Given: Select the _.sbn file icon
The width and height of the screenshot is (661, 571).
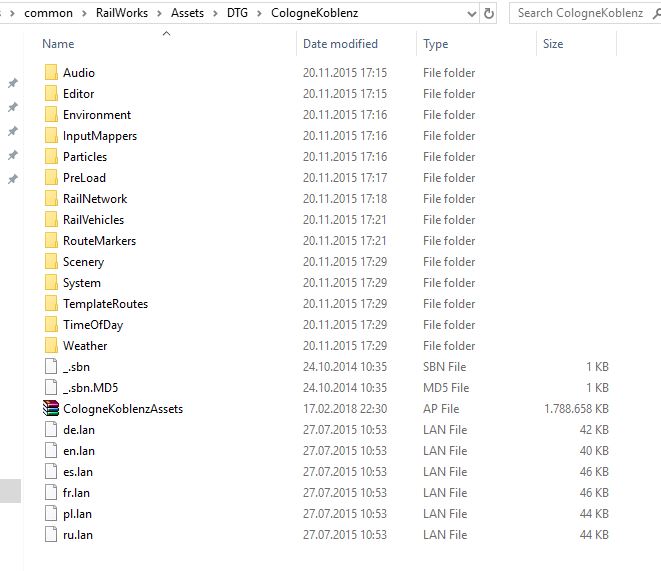Looking at the screenshot, I should tap(51, 367).
